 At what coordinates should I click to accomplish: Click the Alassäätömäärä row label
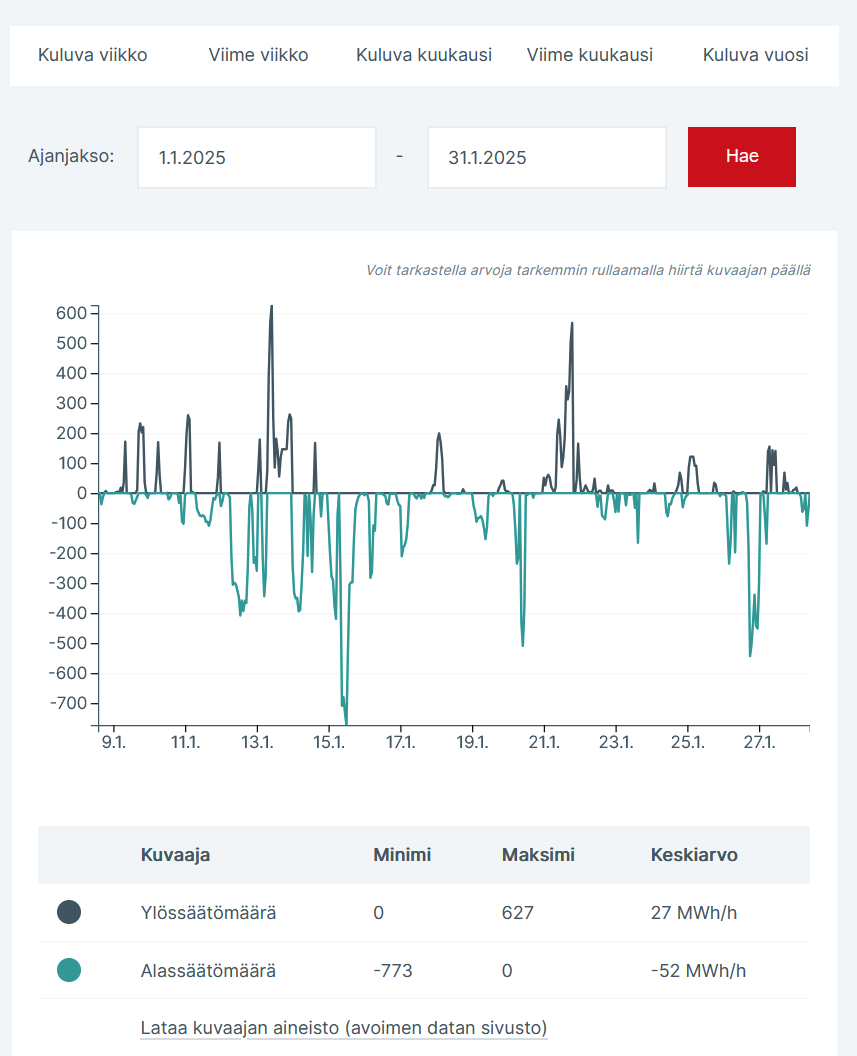pyautogui.click(x=208, y=970)
